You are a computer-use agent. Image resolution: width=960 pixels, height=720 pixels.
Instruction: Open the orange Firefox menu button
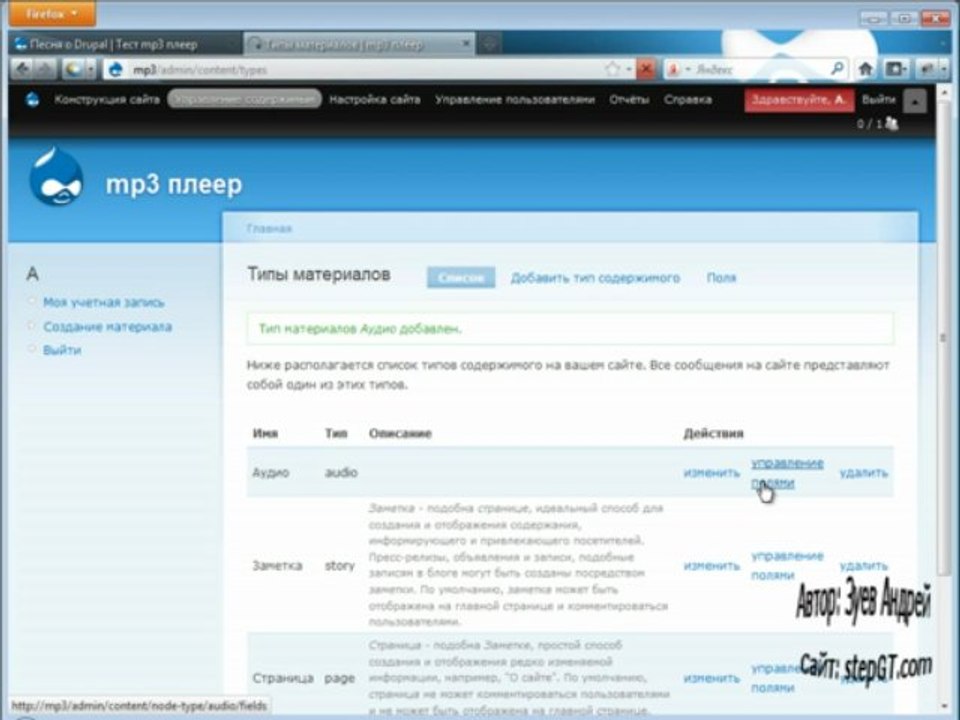[x=53, y=13]
